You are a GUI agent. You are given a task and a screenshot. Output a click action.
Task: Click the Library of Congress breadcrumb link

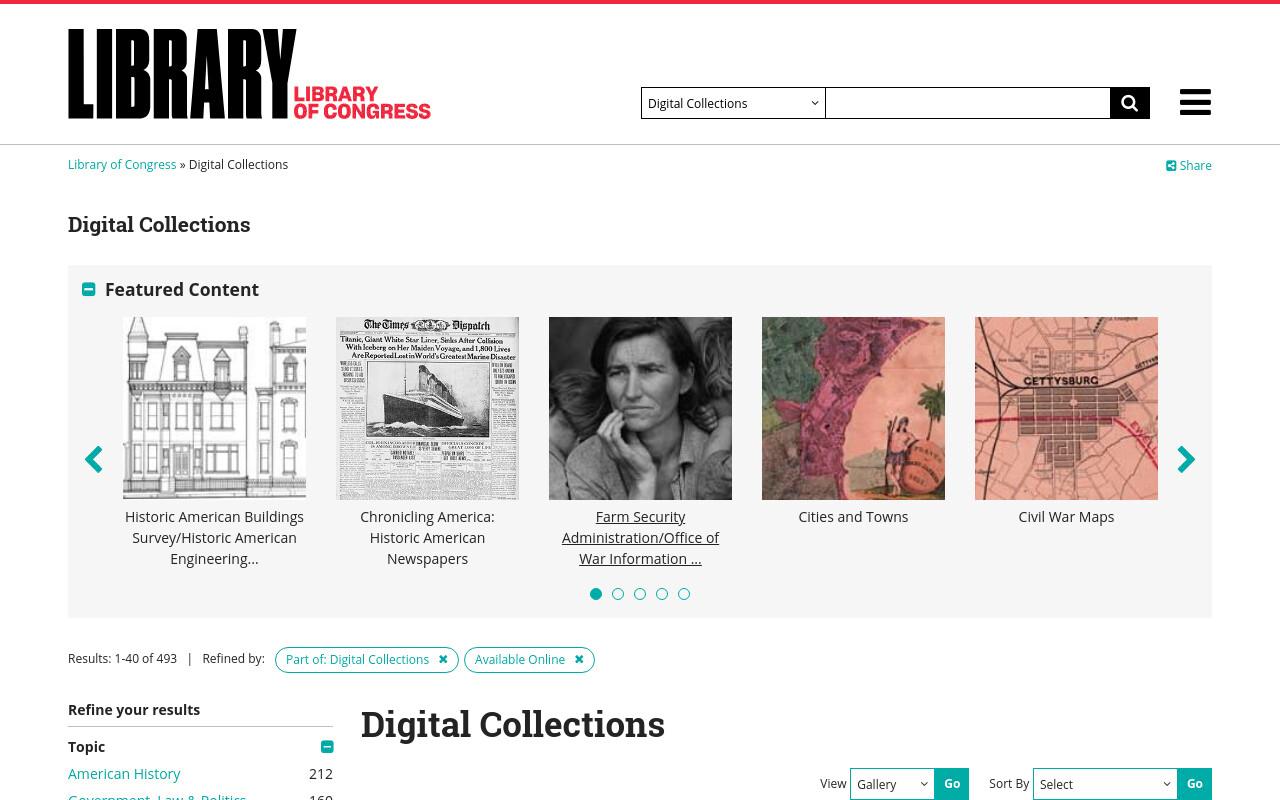122,165
